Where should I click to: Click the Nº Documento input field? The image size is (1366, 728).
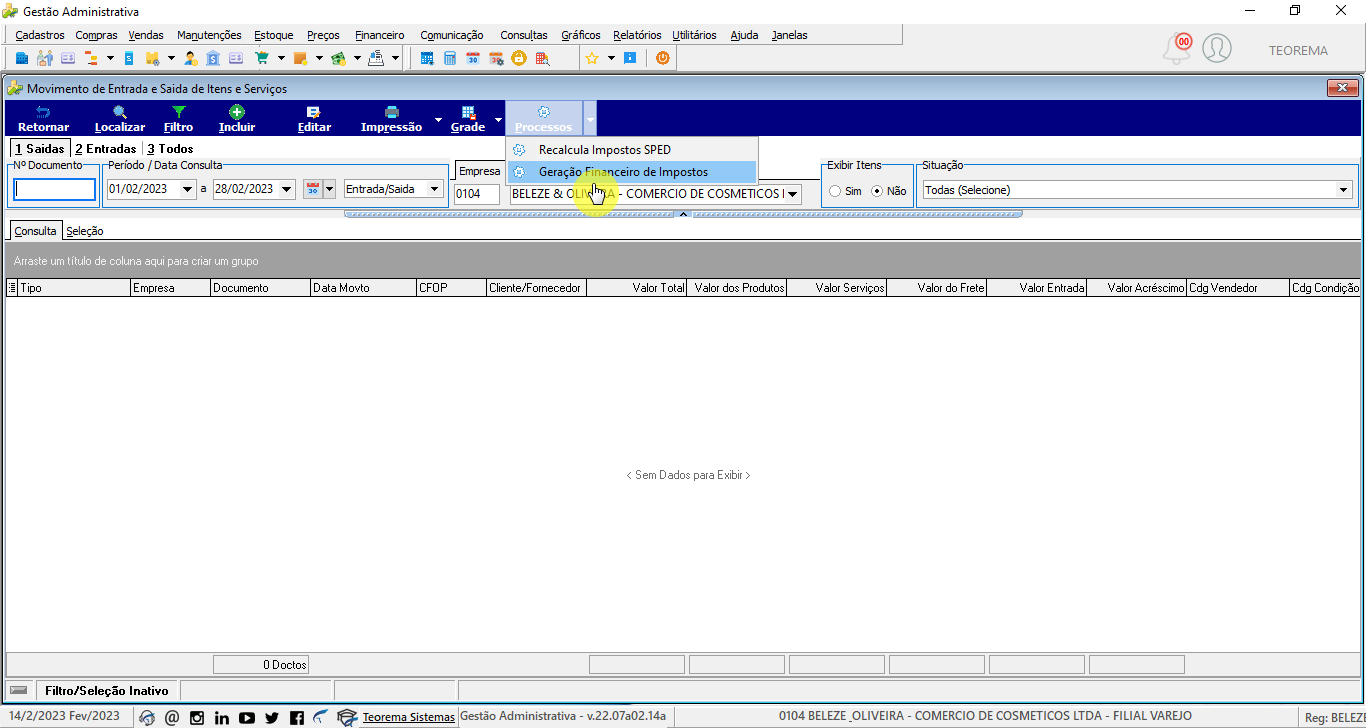[55, 190]
